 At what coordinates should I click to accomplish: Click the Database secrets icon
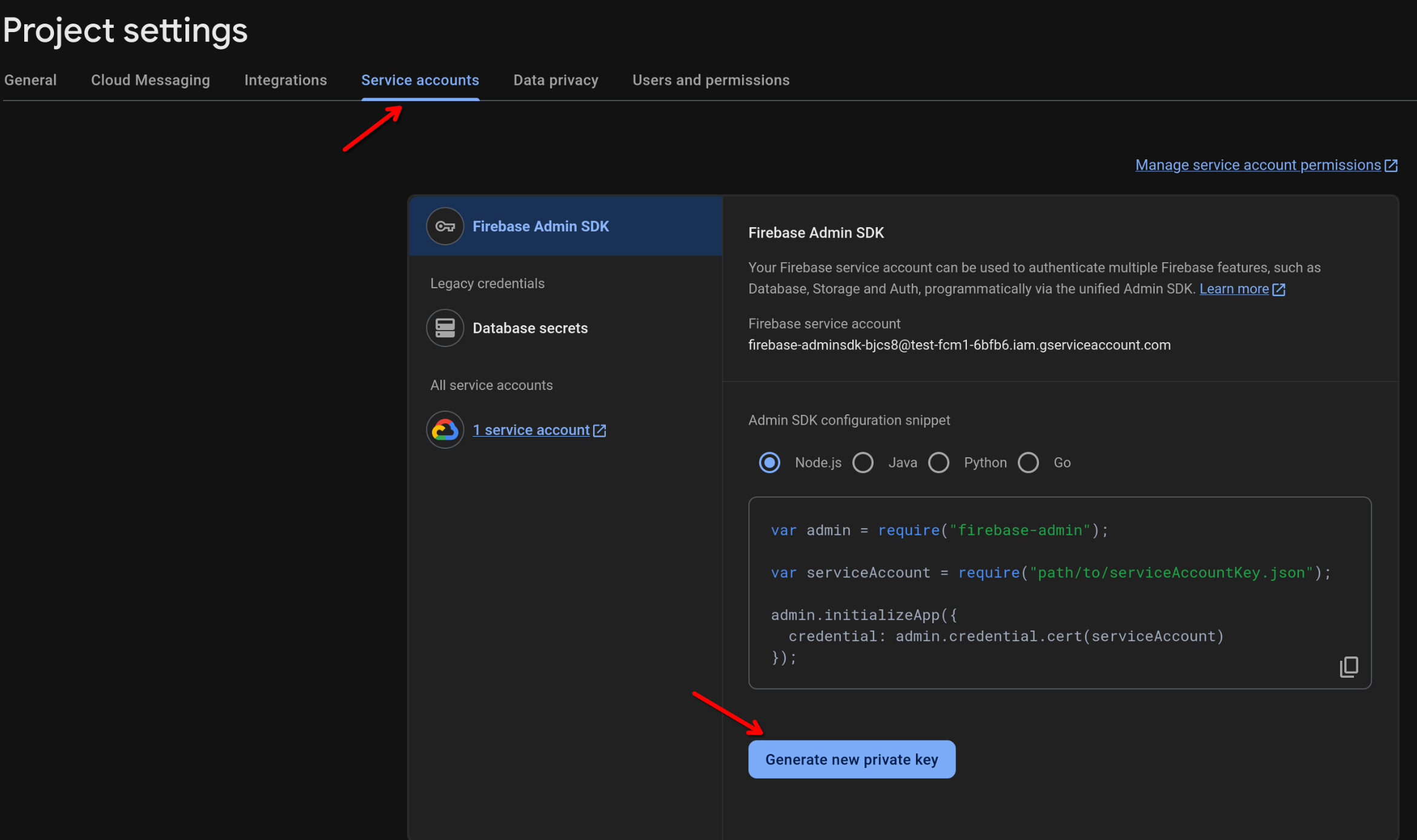coord(445,327)
